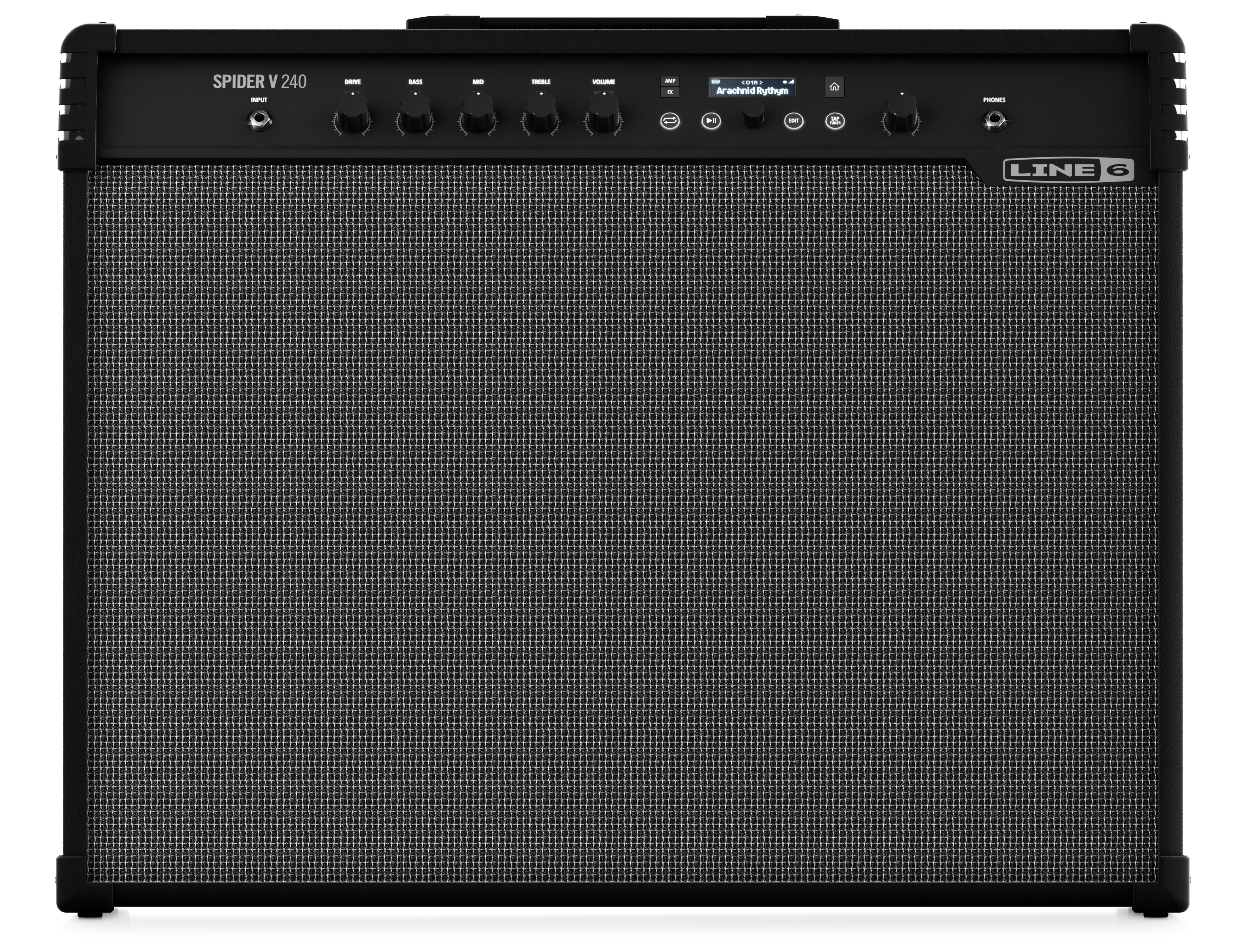
Task: Hit the TAP TUNER button
Action: point(836,121)
